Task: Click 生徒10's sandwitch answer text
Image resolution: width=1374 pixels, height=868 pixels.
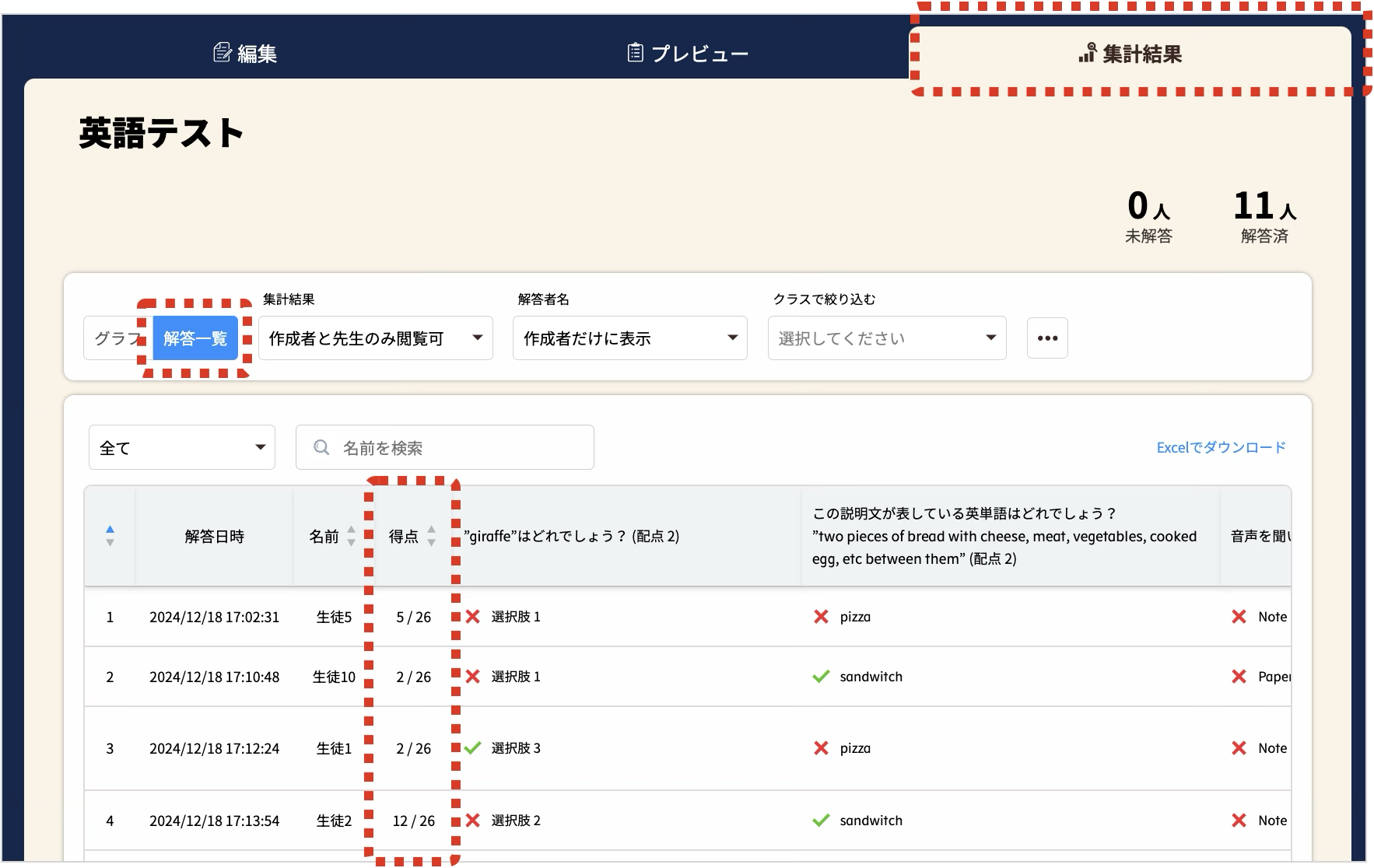Action: point(871,677)
